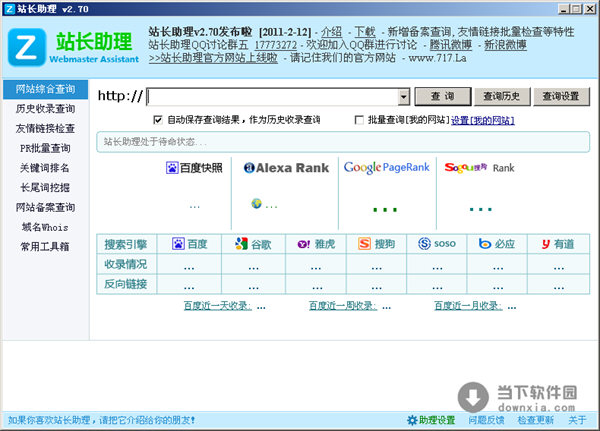Viewport: 600px width, 431px height.
Task: Click the Google PageRank logo
Action: [x=386, y=168]
